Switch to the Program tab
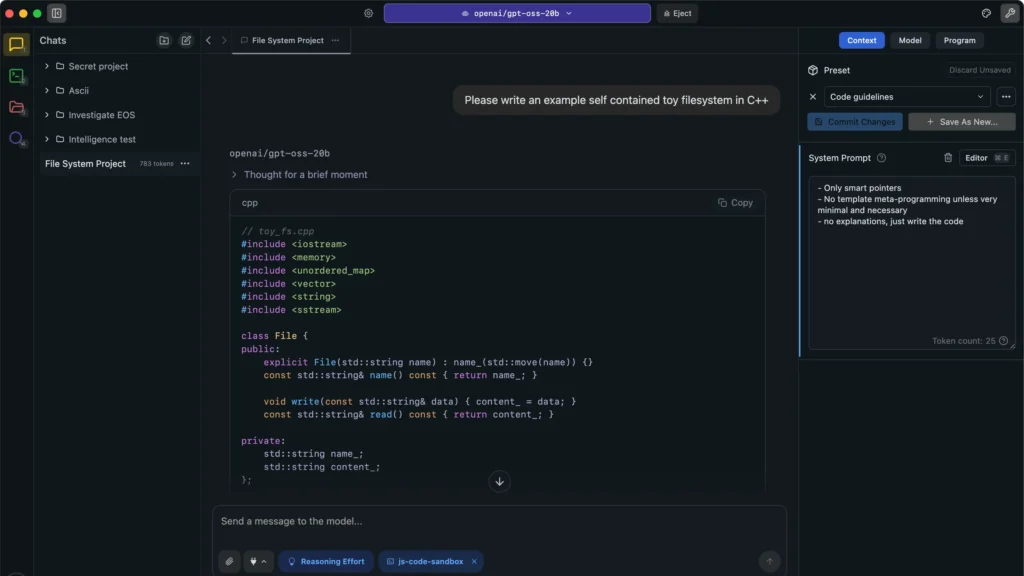The height and width of the screenshot is (576, 1024). (959, 41)
